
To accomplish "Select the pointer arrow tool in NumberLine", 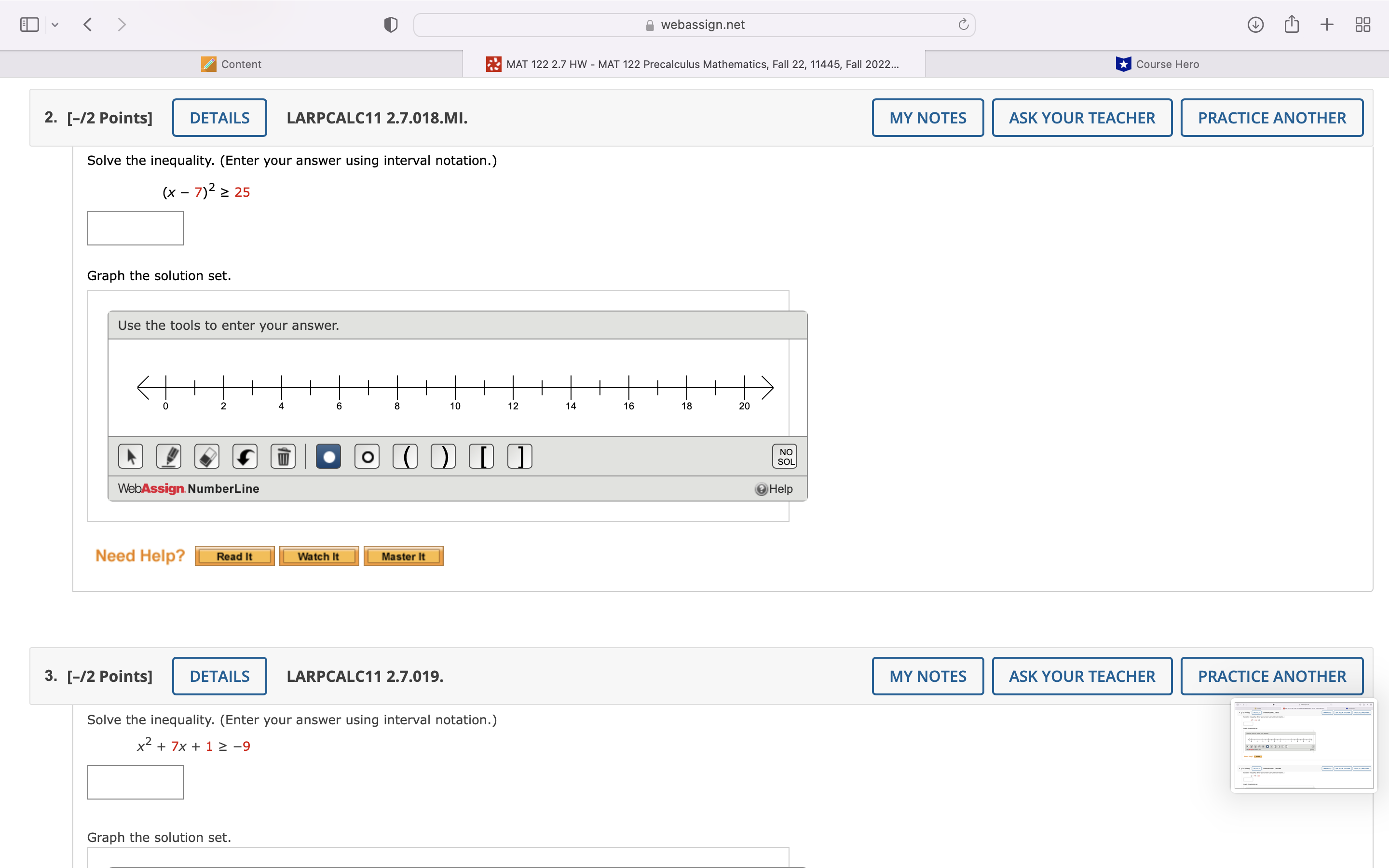I will point(131,456).
